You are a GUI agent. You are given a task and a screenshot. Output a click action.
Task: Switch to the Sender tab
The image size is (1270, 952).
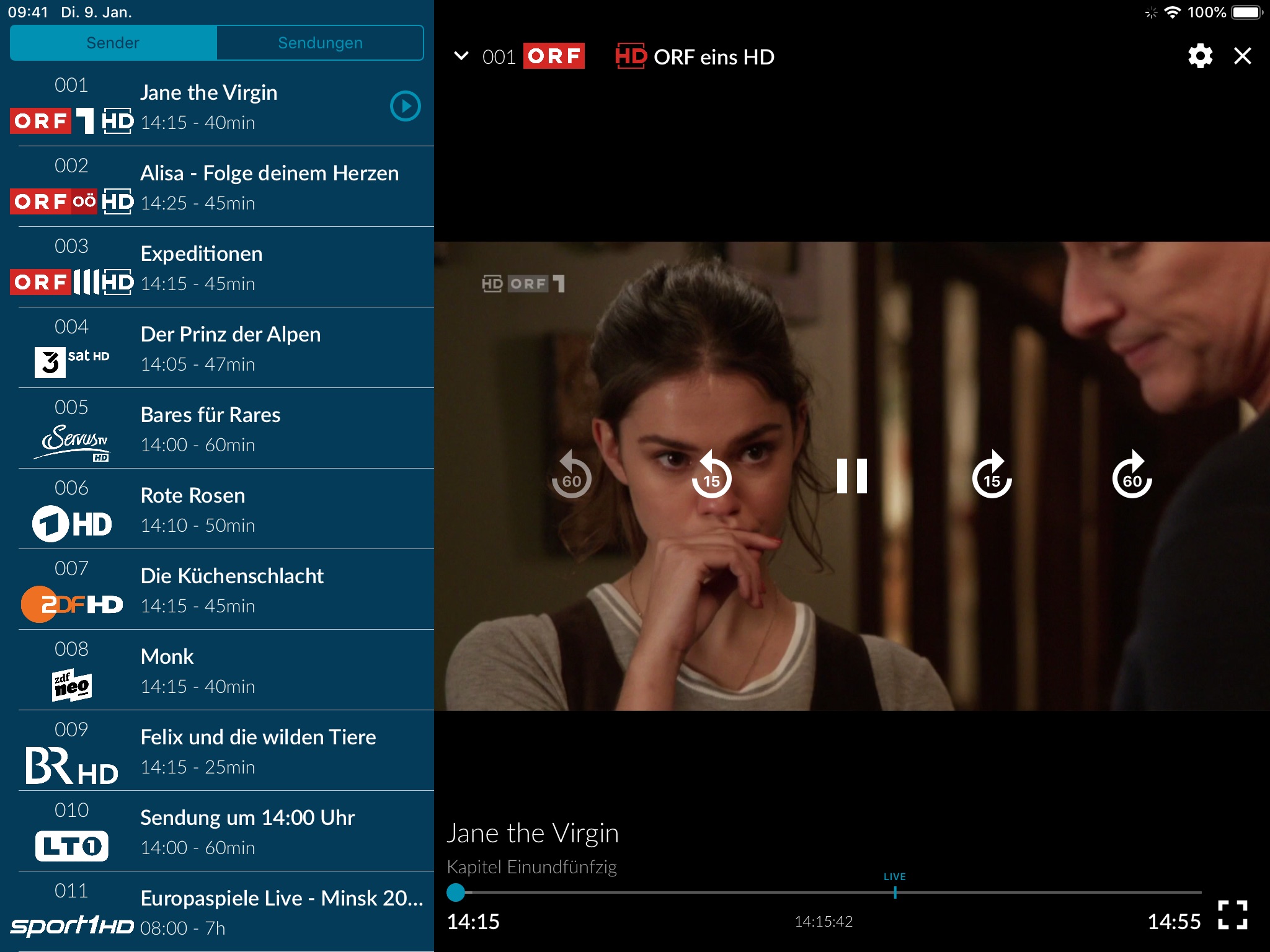pos(113,43)
